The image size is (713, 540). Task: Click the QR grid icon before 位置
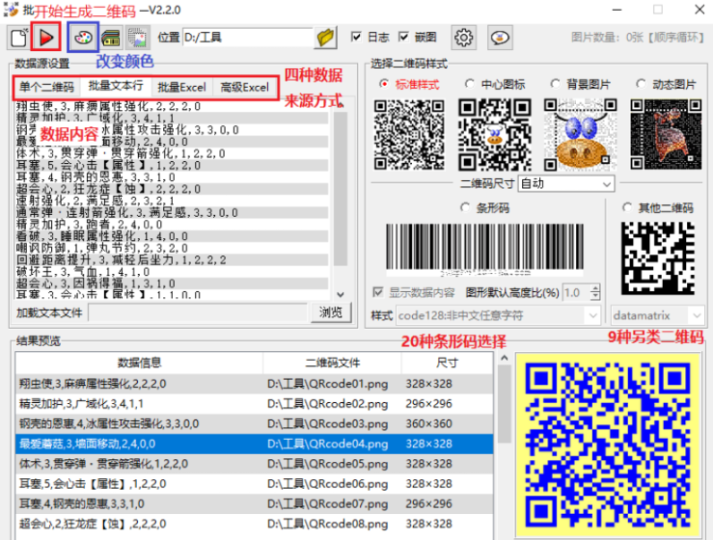pos(137,38)
